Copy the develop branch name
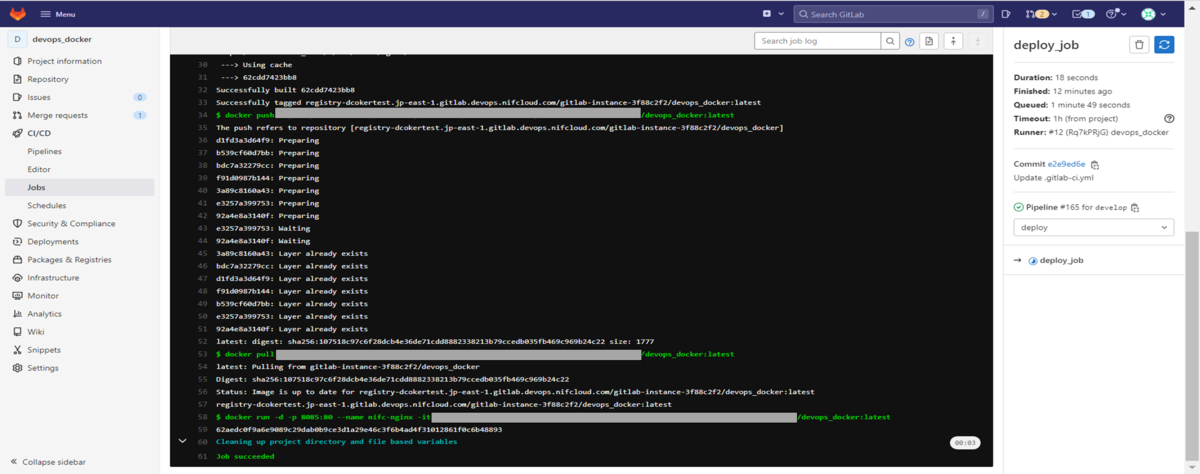The image size is (1200, 474). (x=1135, y=207)
